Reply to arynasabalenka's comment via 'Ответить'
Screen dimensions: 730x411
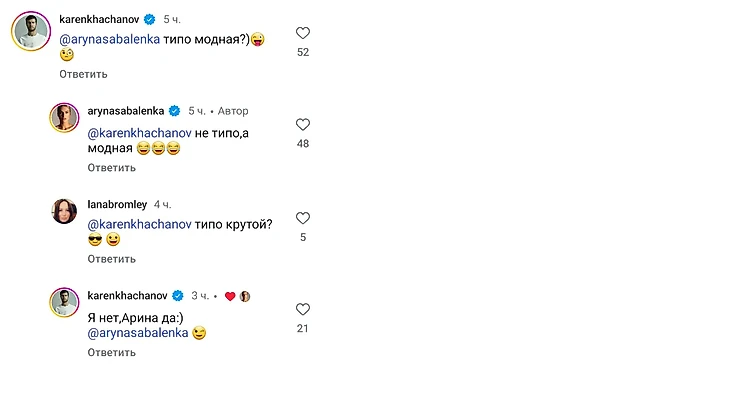tap(111, 167)
